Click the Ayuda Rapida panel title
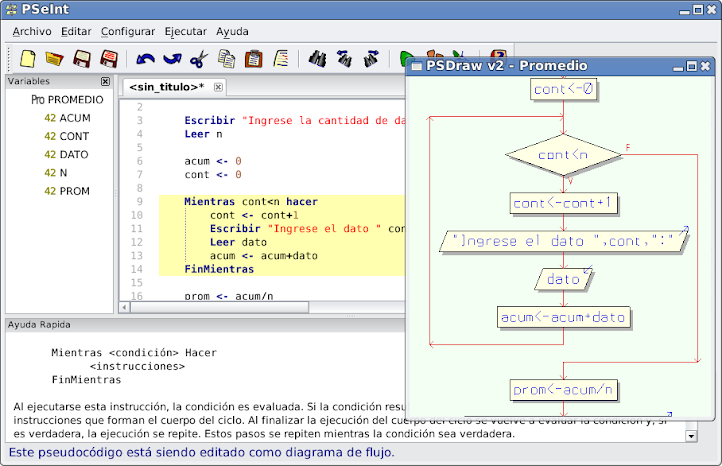The width and height of the screenshot is (722, 466). click(39, 325)
